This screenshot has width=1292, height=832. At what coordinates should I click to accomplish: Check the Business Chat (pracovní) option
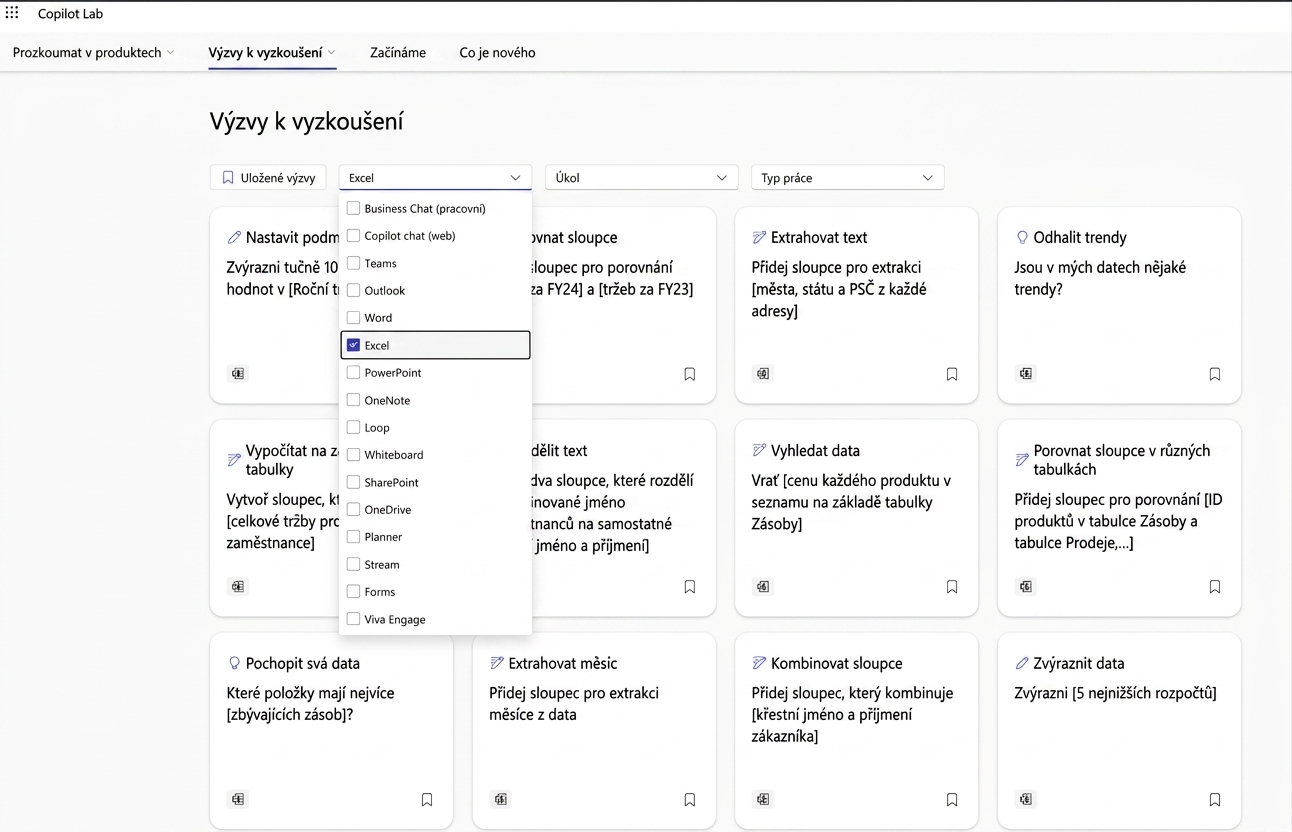click(x=353, y=208)
